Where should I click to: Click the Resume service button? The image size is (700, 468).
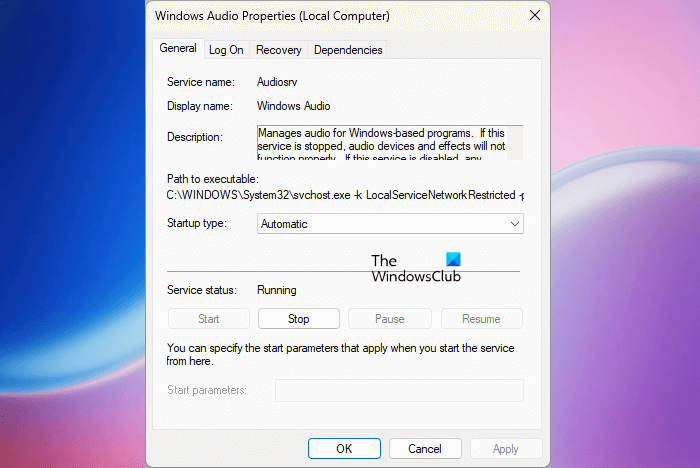480,319
